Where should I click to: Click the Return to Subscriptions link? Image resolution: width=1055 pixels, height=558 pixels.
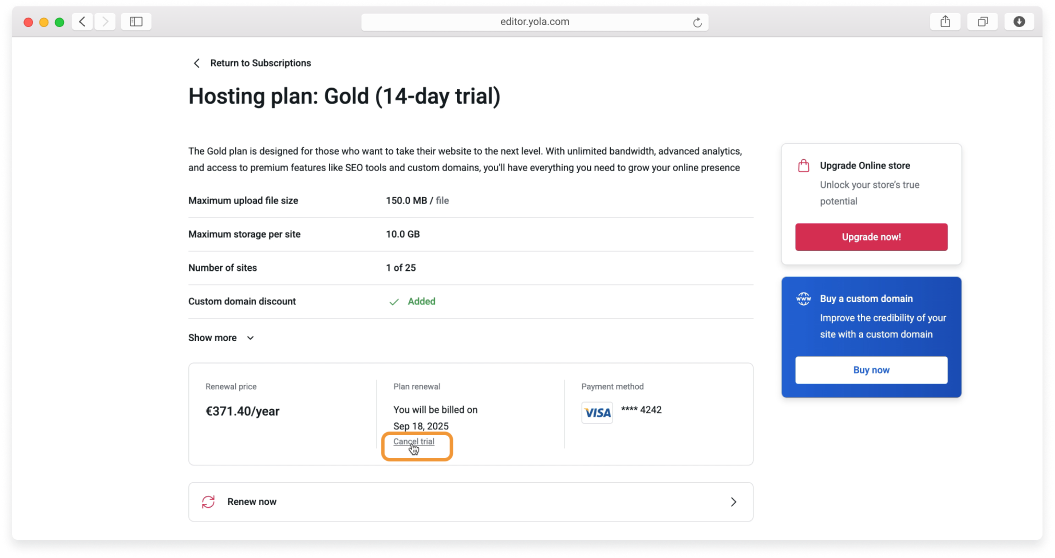[260, 63]
